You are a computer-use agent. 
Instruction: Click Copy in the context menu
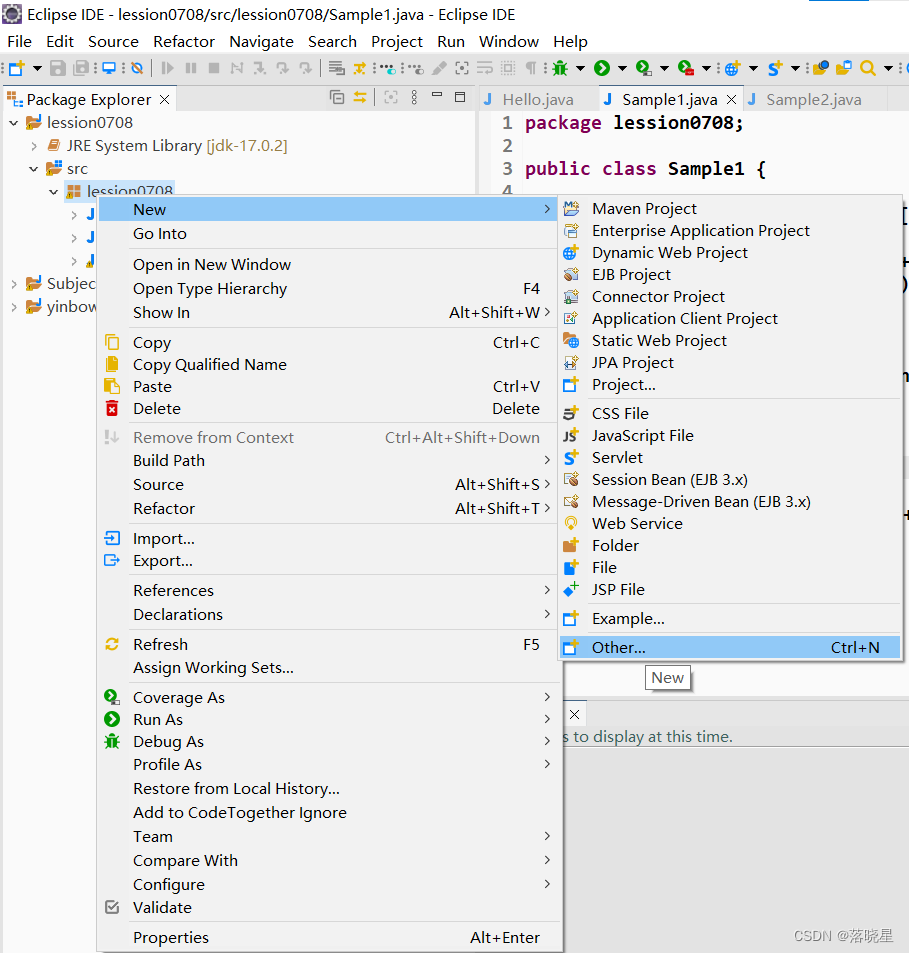(328, 343)
